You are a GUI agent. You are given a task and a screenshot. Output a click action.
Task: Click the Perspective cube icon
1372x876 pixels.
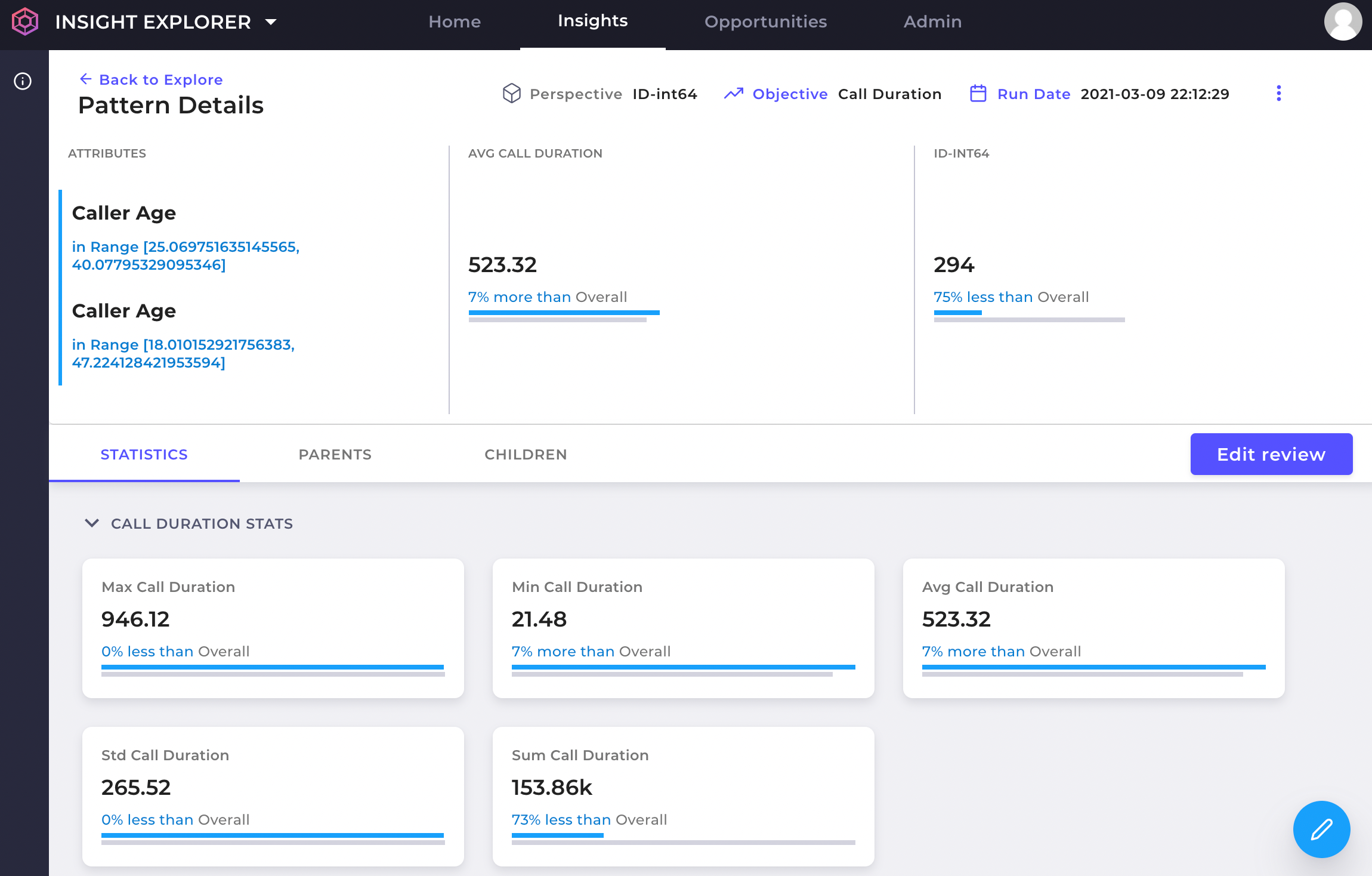click(511, 94)
